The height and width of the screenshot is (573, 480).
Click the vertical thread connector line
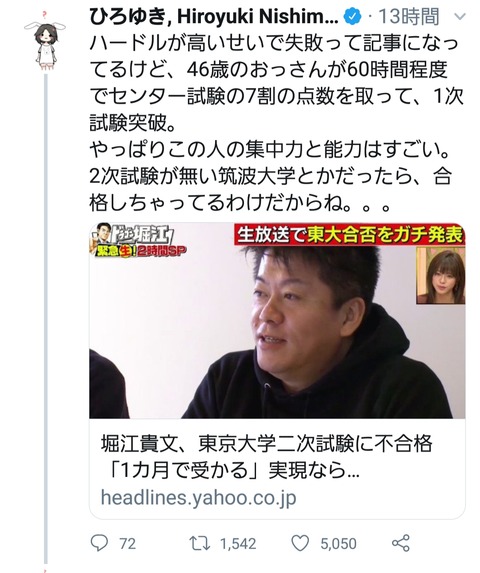(x=46, y=318)
